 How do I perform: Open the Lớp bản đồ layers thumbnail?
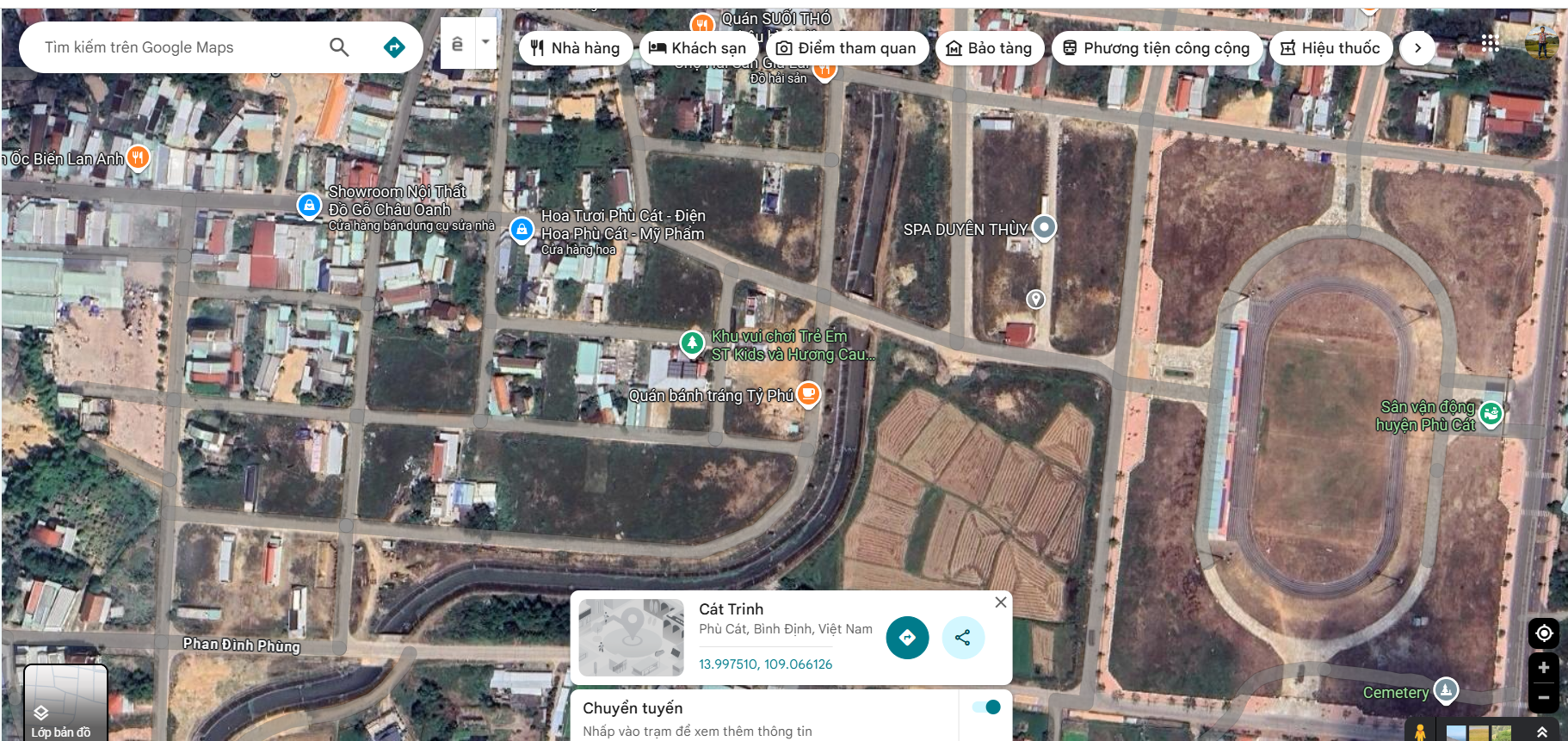coord(65,702)
